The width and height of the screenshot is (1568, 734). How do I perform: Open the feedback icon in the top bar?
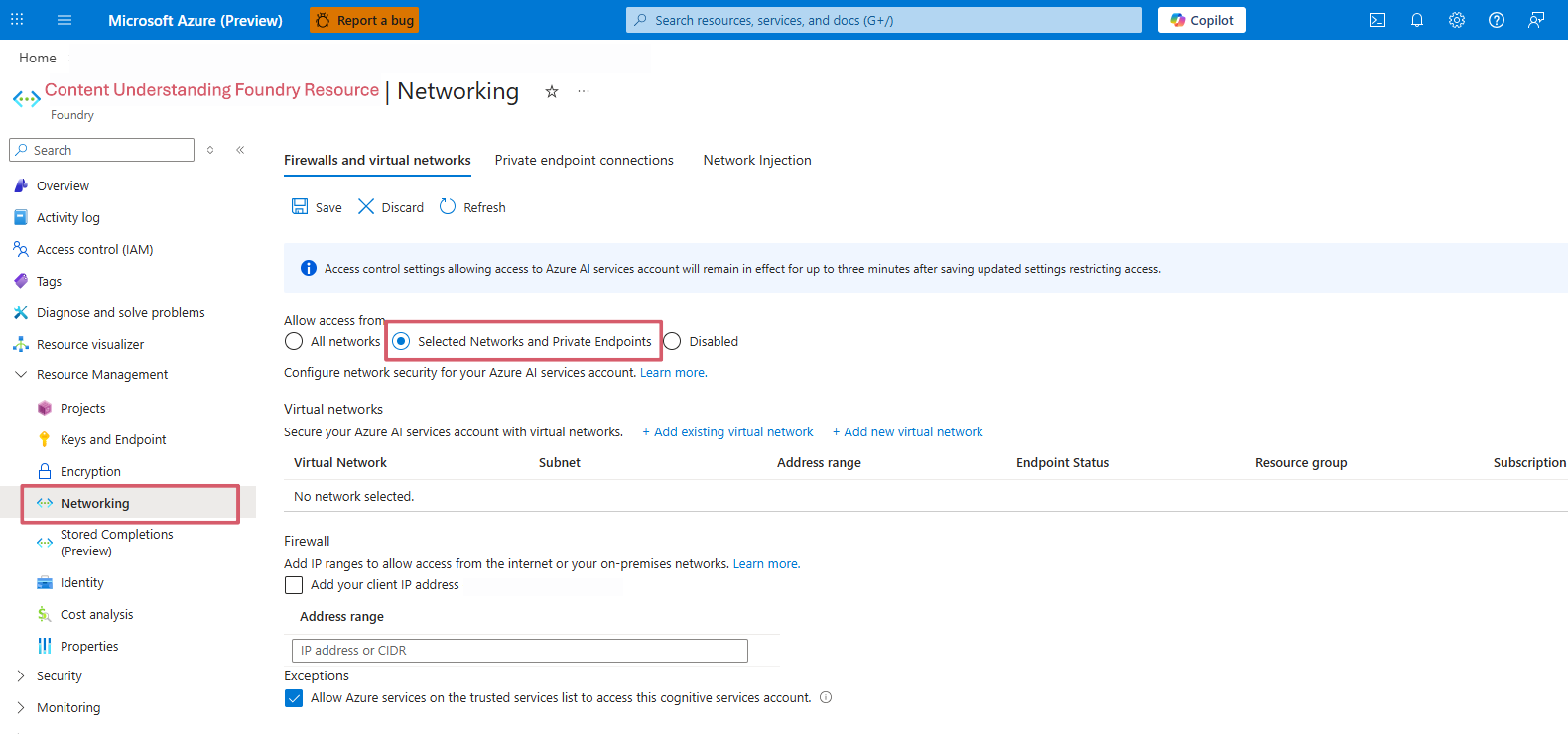1536,20
